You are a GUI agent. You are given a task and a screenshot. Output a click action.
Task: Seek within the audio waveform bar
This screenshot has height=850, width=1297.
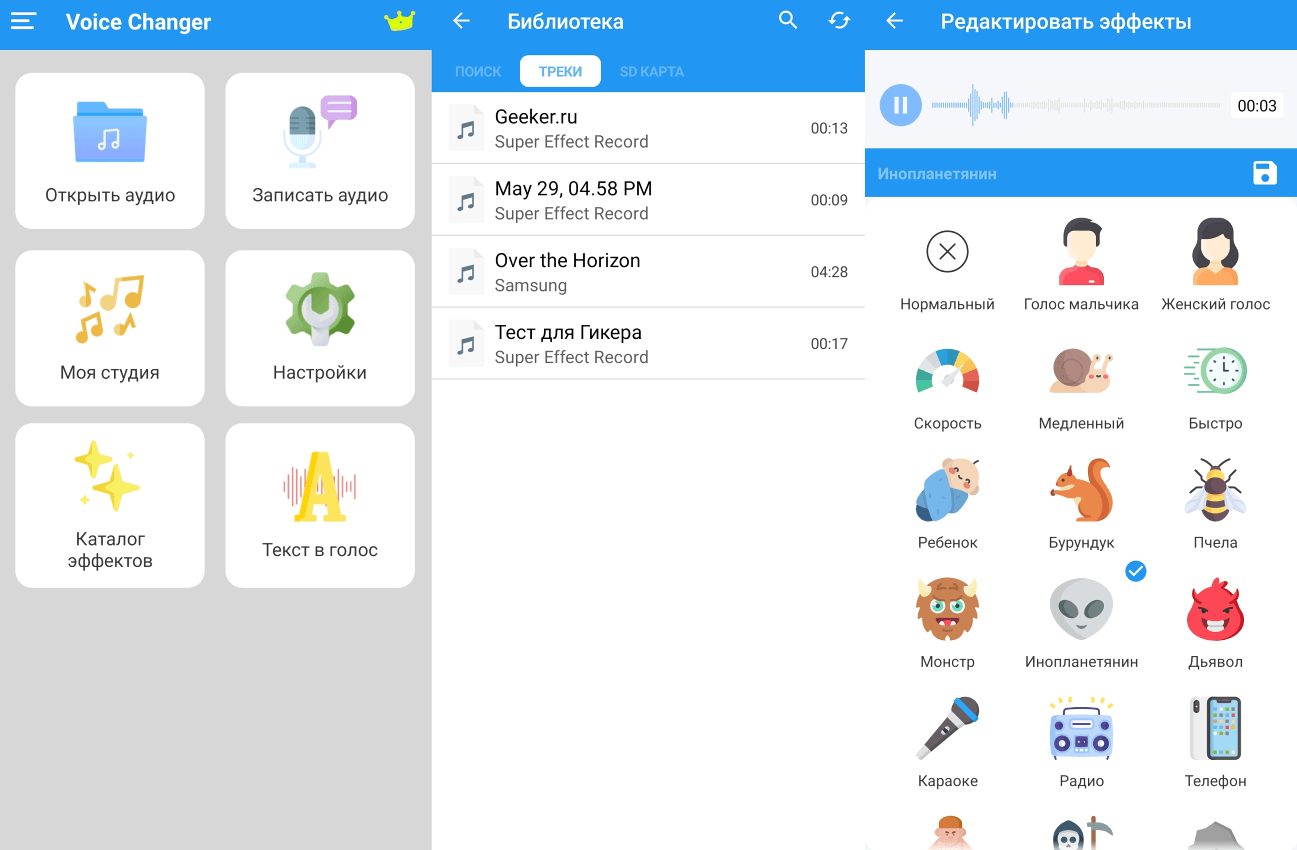pyautogui.click(x=1075, y=105)
